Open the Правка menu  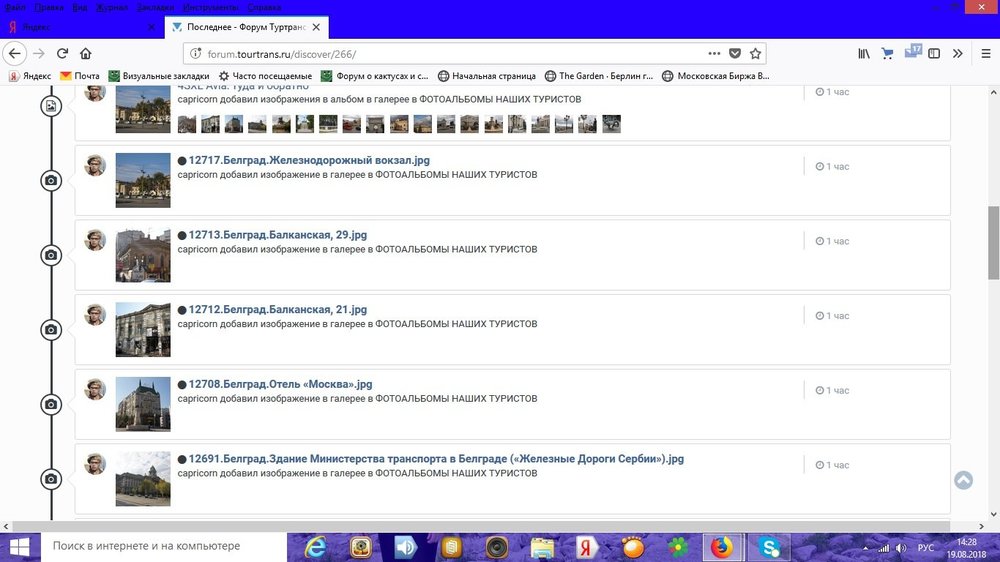[49, 7]
